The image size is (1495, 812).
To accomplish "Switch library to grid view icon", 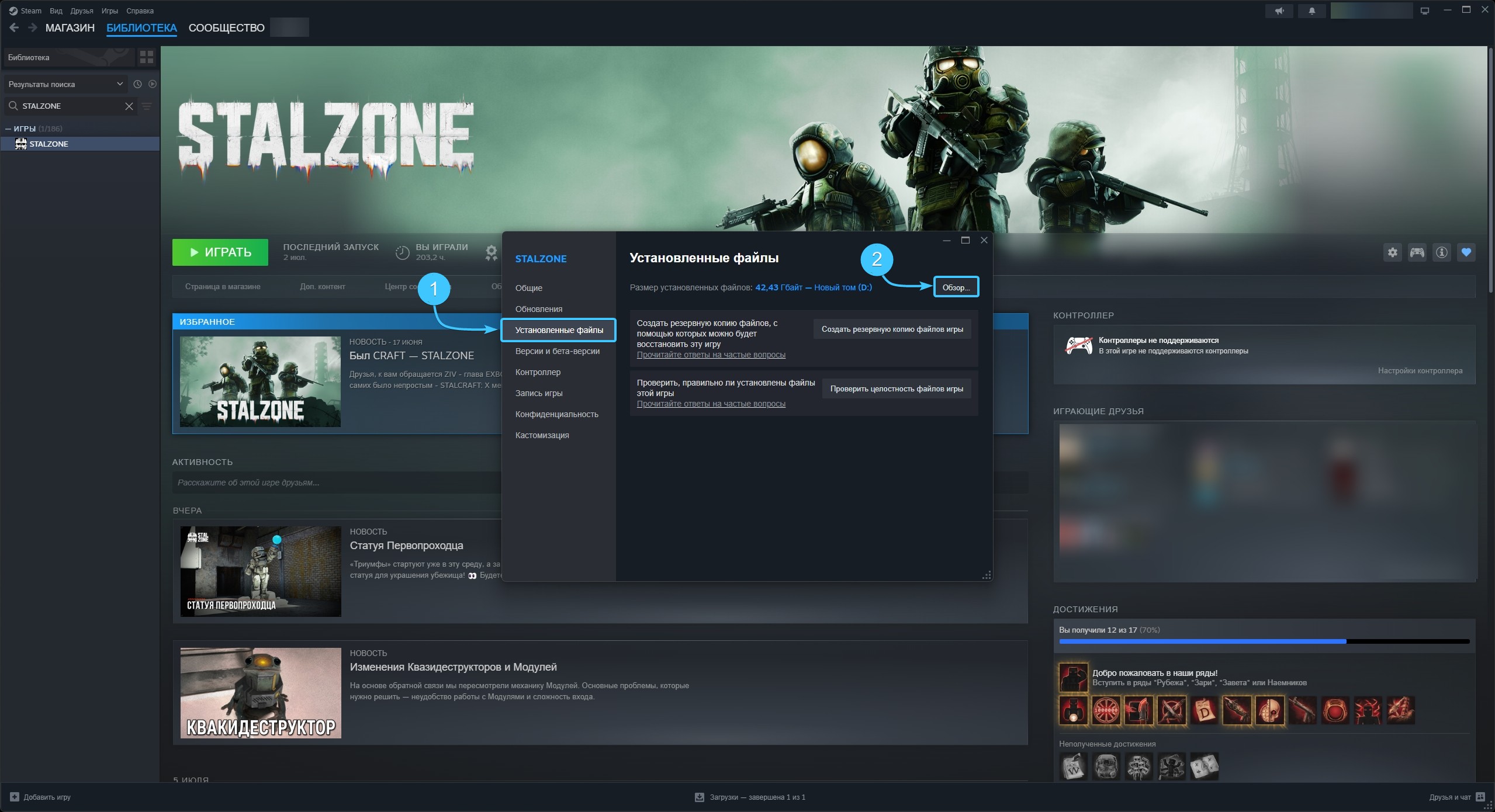I will 147,57.
